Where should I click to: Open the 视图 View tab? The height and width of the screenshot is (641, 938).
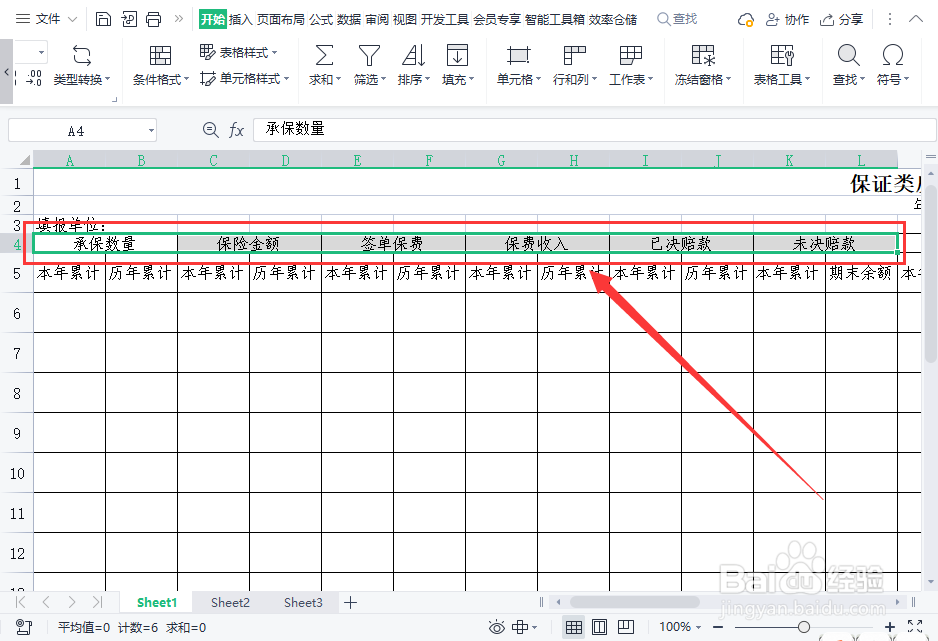pyautogui.click(x=404, y=20)
